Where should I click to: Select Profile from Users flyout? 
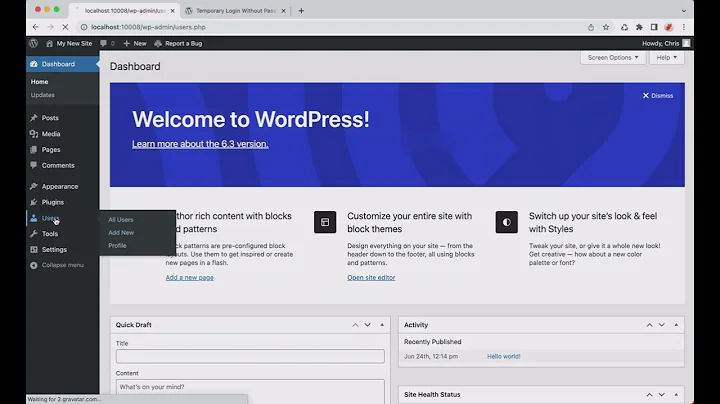coord(117,245)
